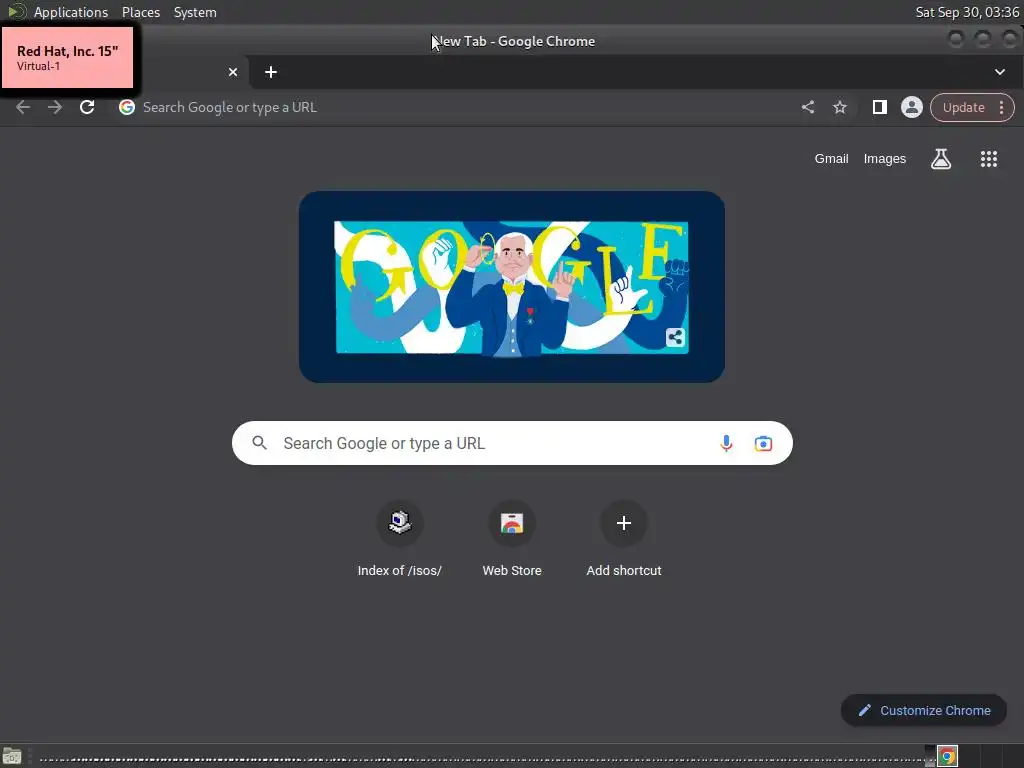Expand the tab search chevron
Image resolution: width=1024 pixels, height=768 pixels.
tap(1000, 72)
